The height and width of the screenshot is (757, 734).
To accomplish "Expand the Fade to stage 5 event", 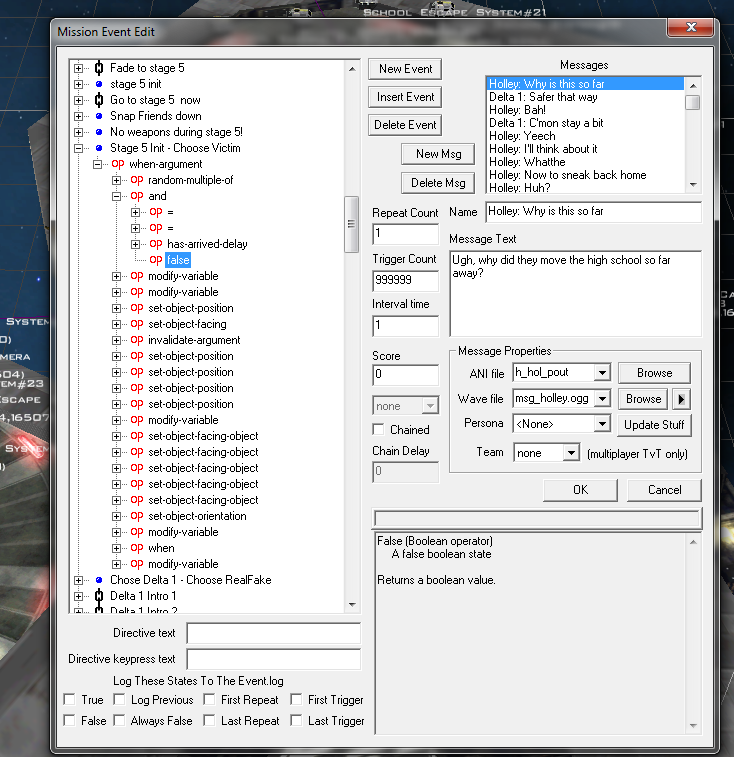I will point(78,68).
